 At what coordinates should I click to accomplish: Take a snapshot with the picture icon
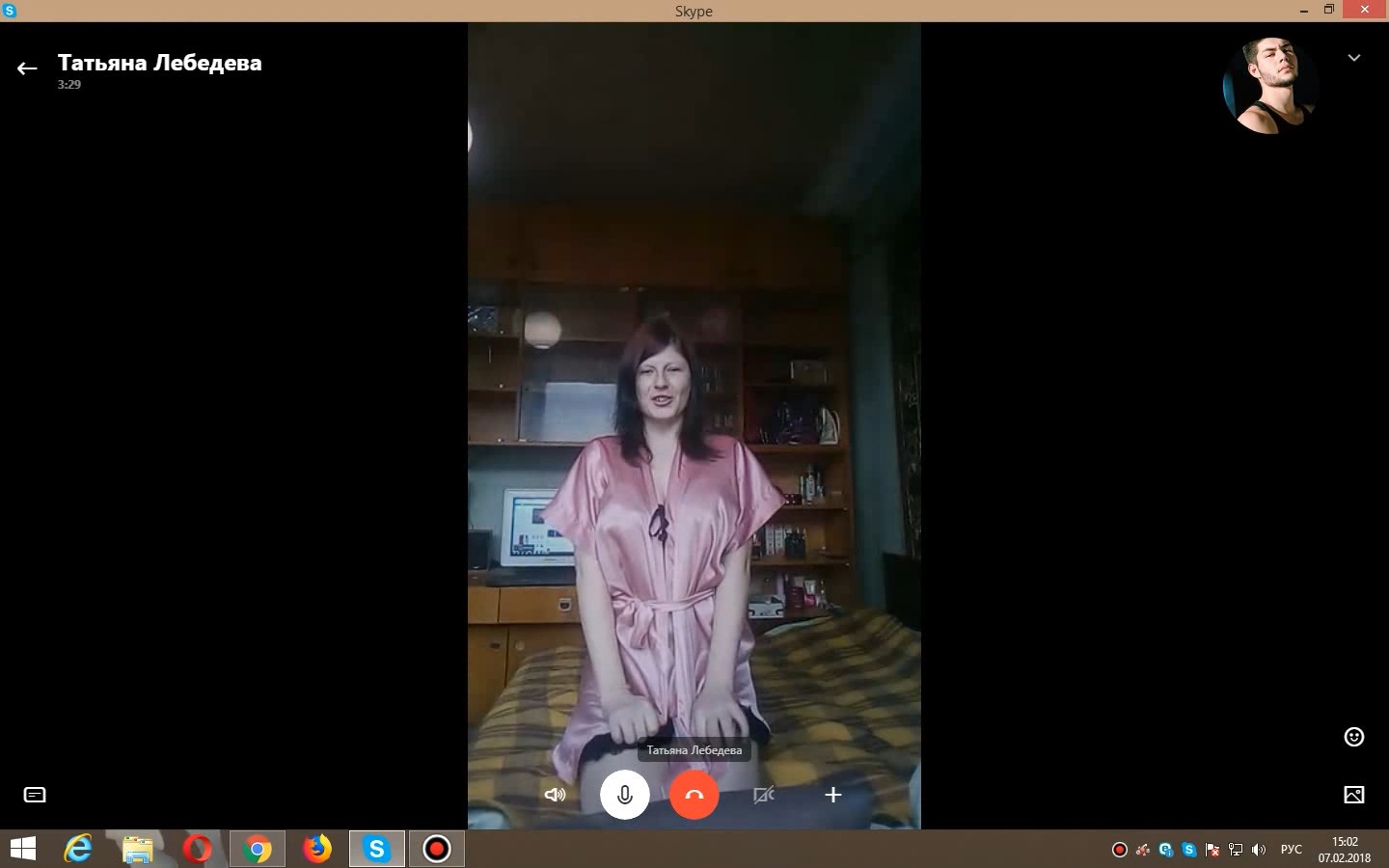1354,795
